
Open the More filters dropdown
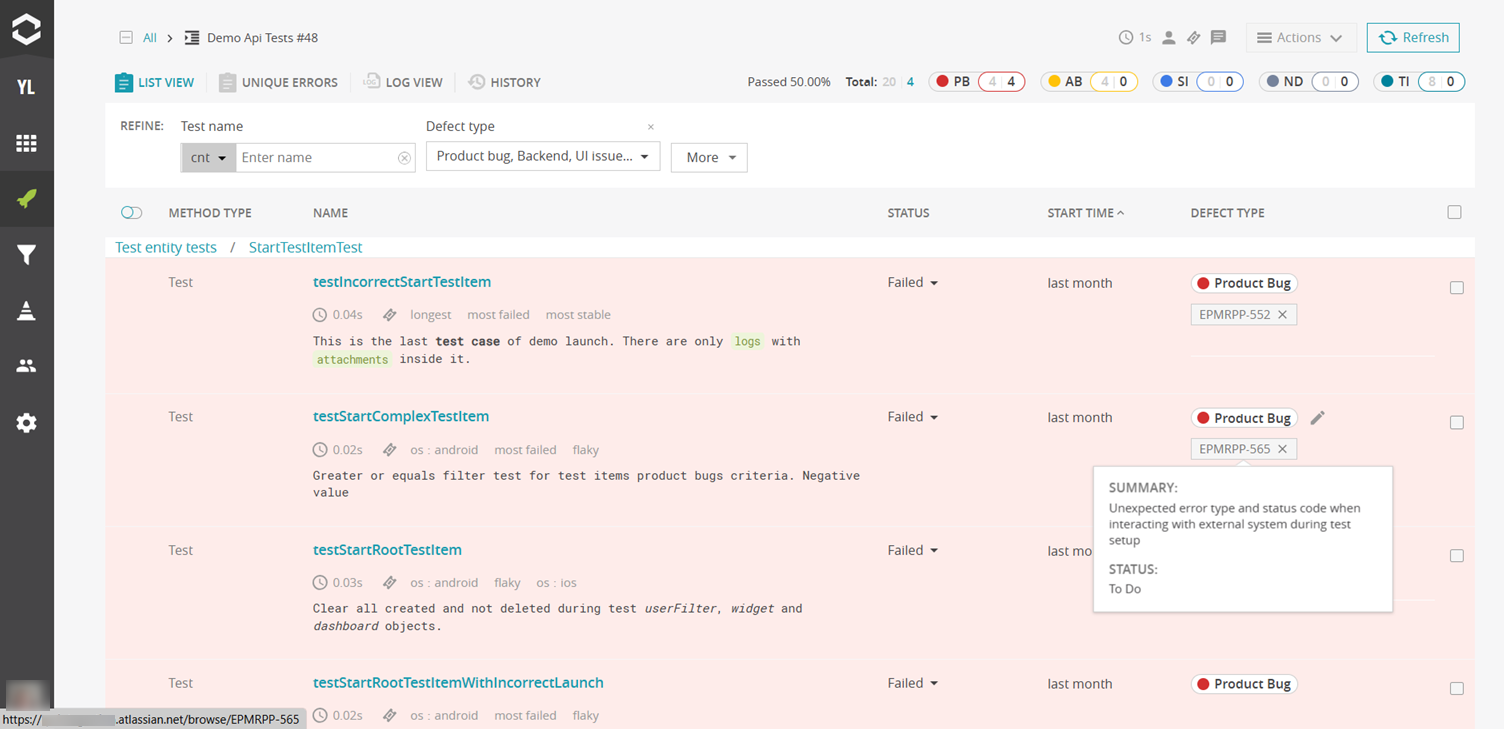[x=709, y=158]
